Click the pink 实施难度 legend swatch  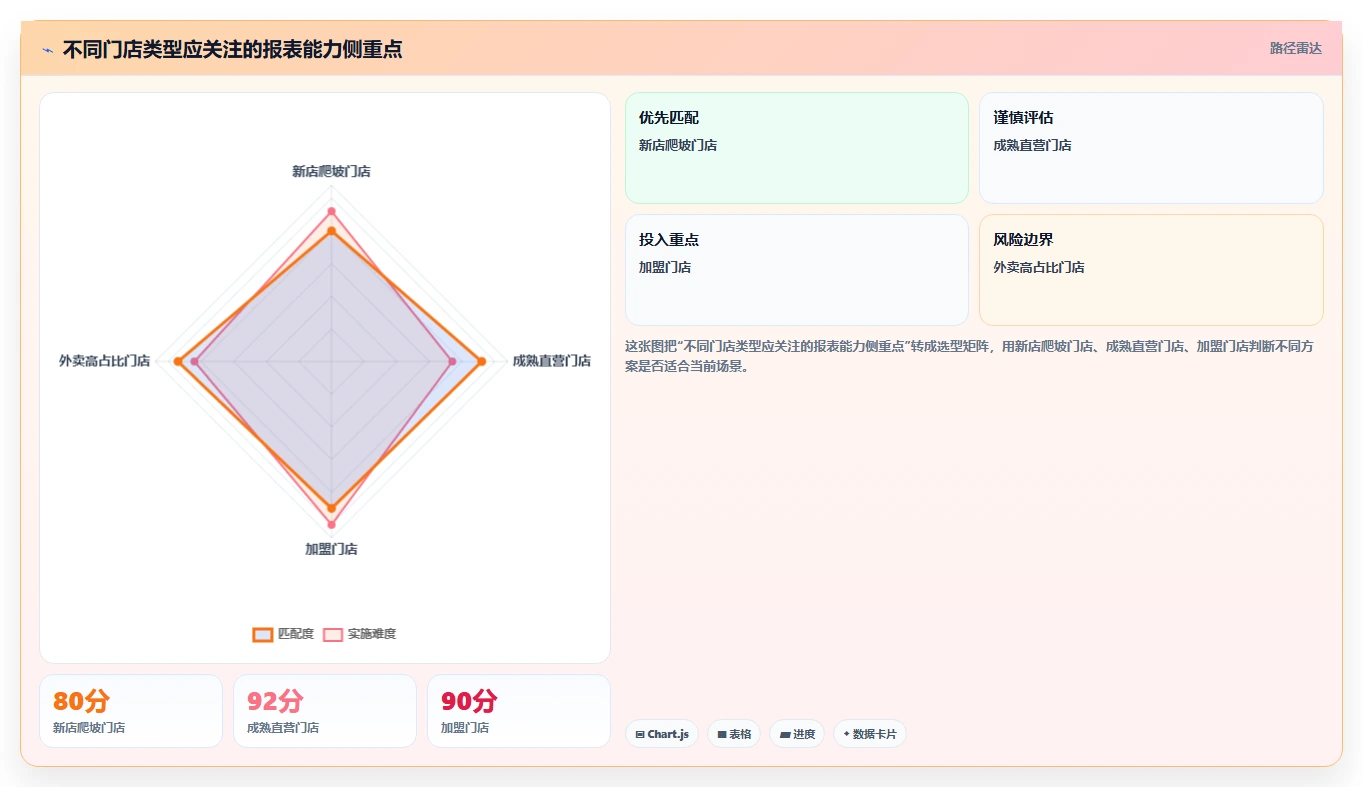click(333, 634)
